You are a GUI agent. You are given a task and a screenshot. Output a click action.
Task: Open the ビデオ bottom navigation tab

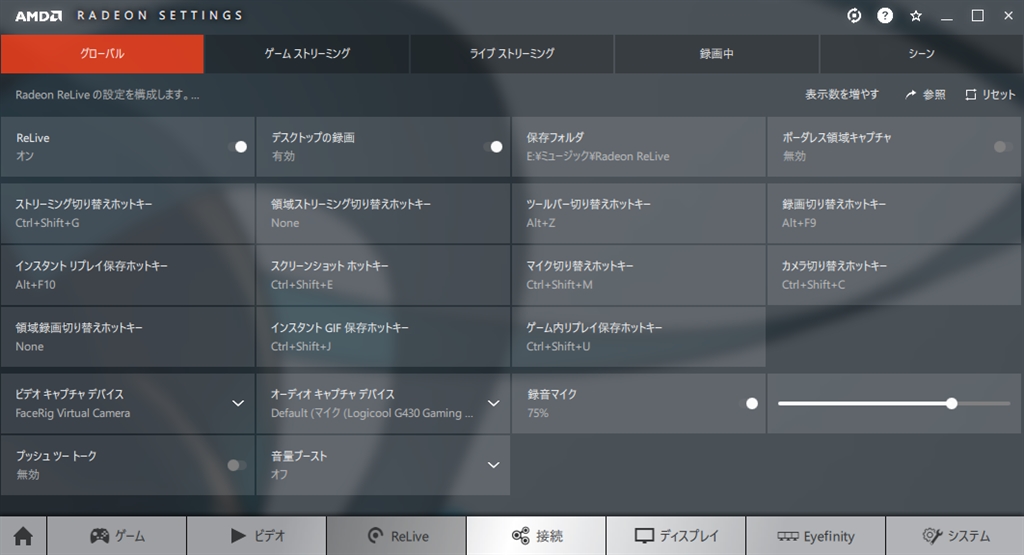click(257, 536)
